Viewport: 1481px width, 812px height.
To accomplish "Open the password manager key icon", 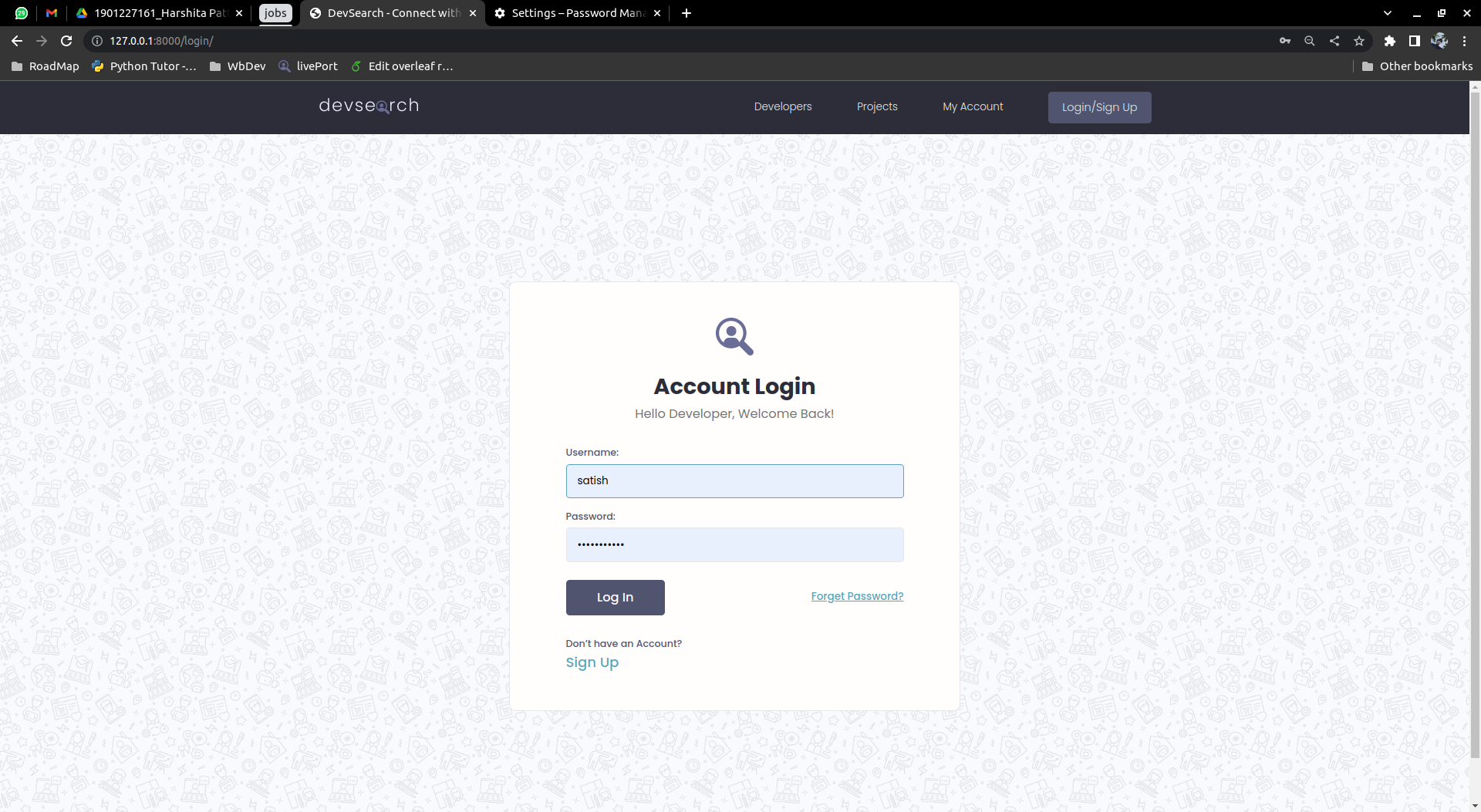I will [1285, 41].
